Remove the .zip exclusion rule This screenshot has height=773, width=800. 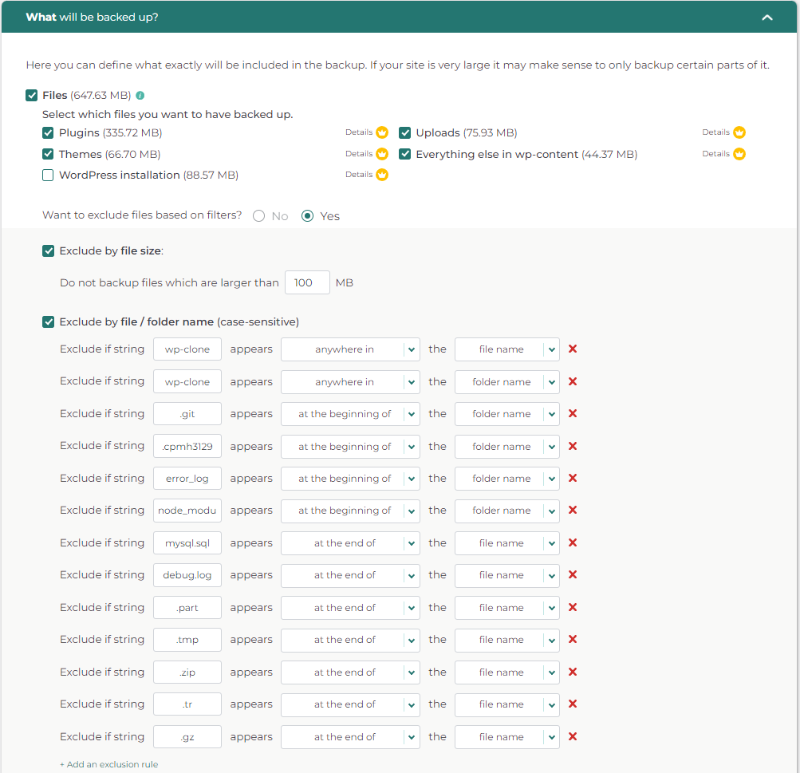pyautogui.click(x=573, y=672)
